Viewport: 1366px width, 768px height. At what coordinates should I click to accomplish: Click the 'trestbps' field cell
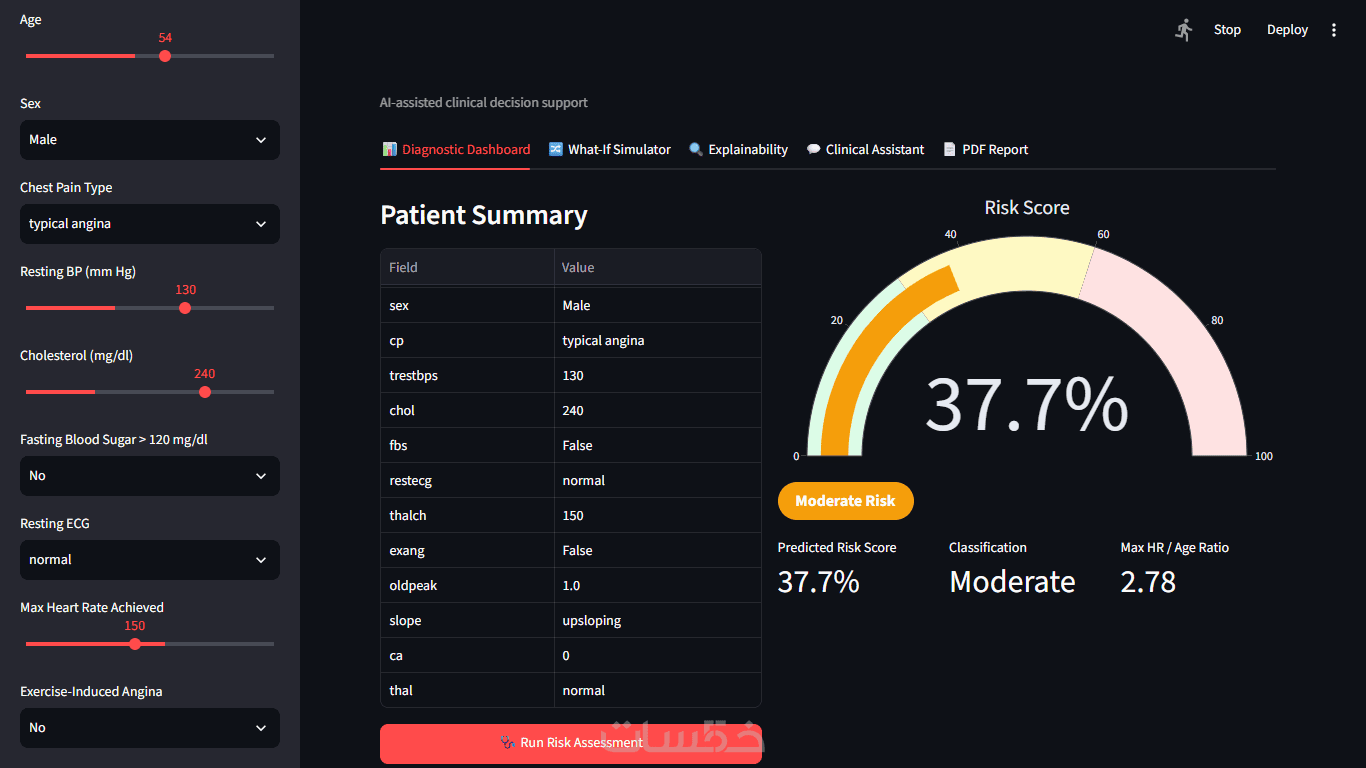pyautogui.click(x=467, y=376)
